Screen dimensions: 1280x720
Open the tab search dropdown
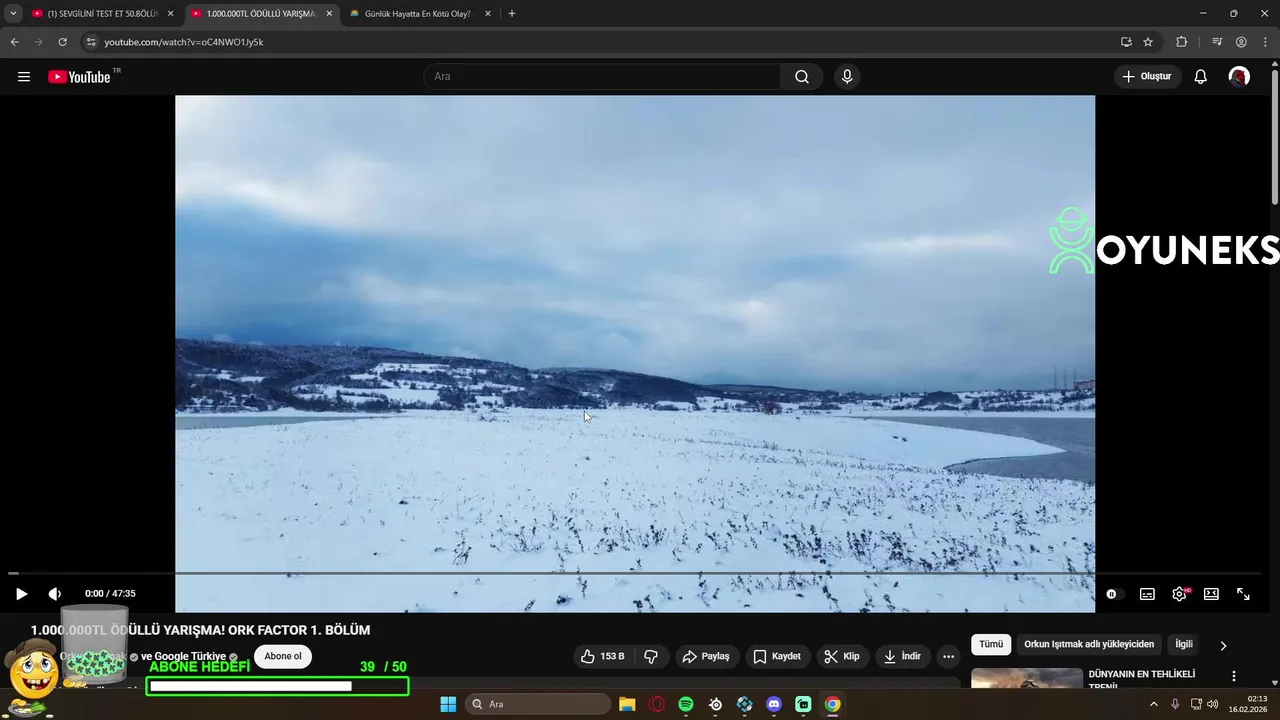coord(13,14)
